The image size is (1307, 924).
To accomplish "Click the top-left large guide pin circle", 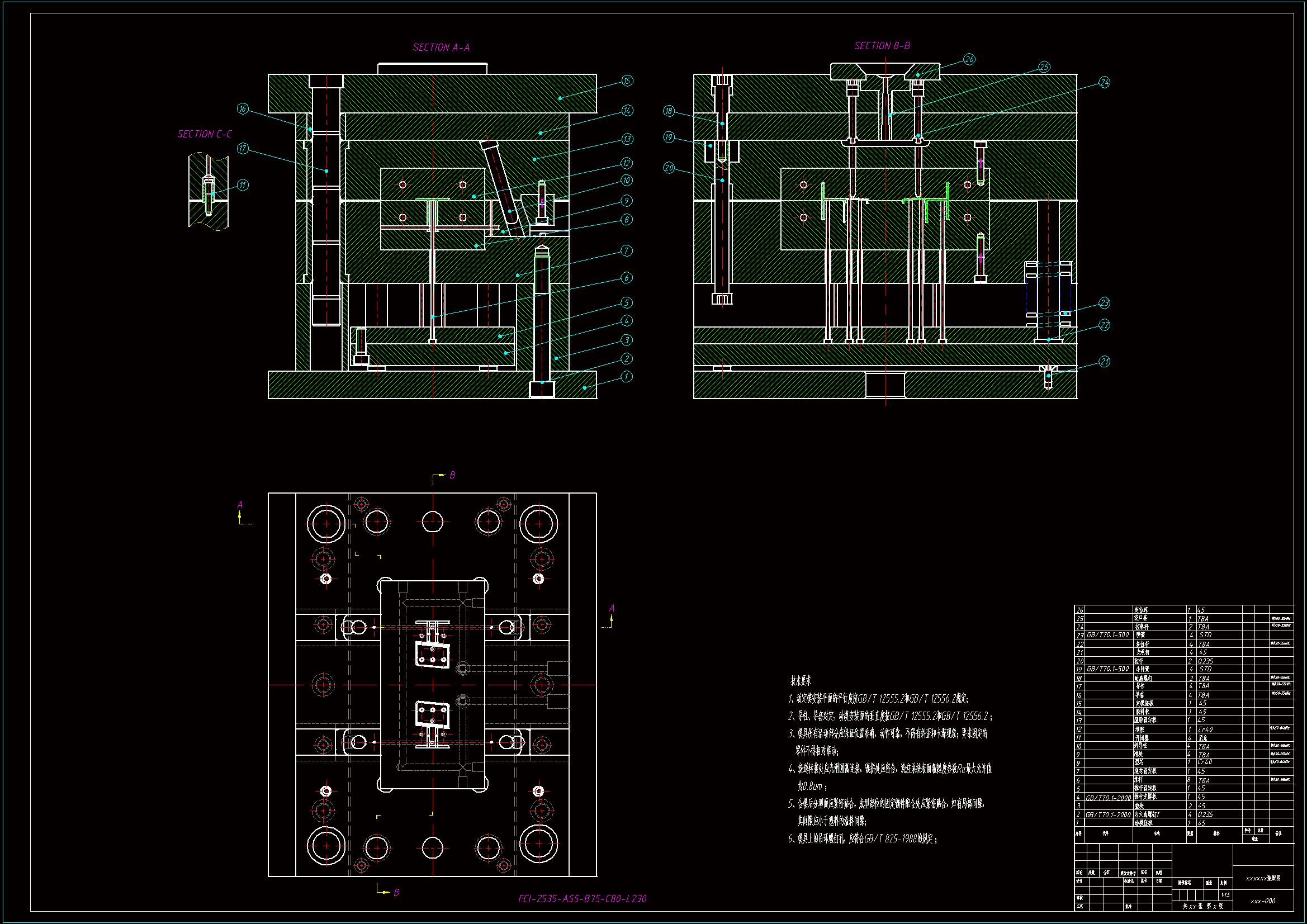I will pyautogui.click(x=326, y=524).
